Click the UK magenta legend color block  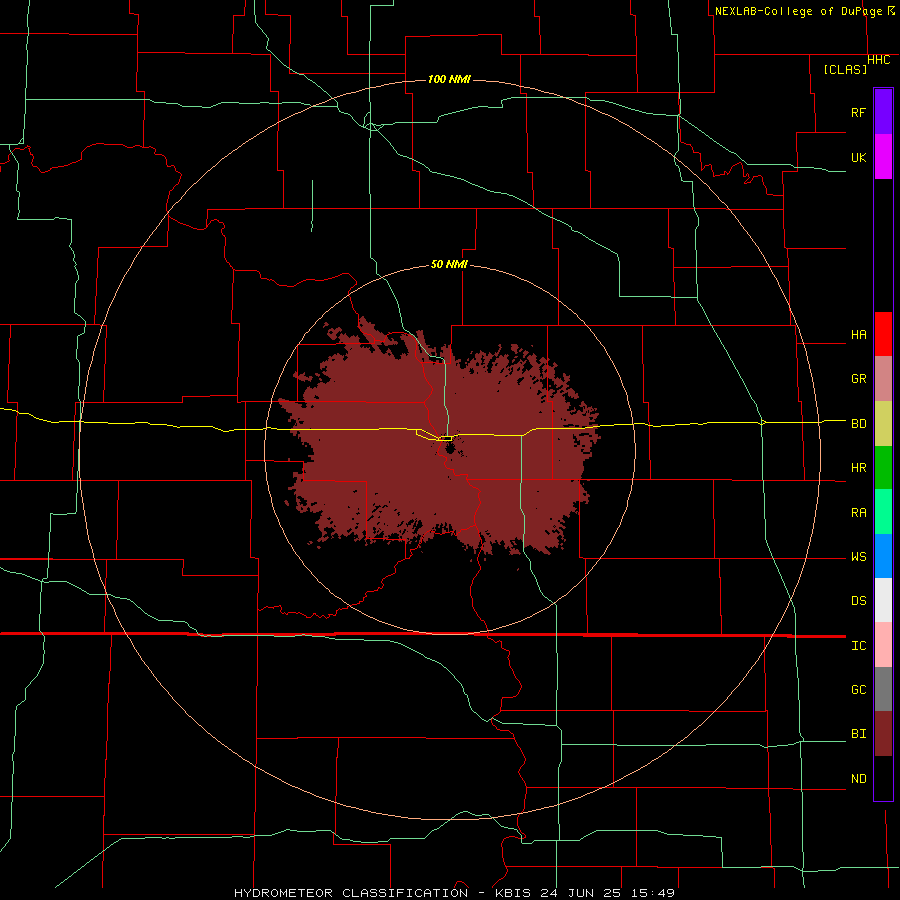883,157
